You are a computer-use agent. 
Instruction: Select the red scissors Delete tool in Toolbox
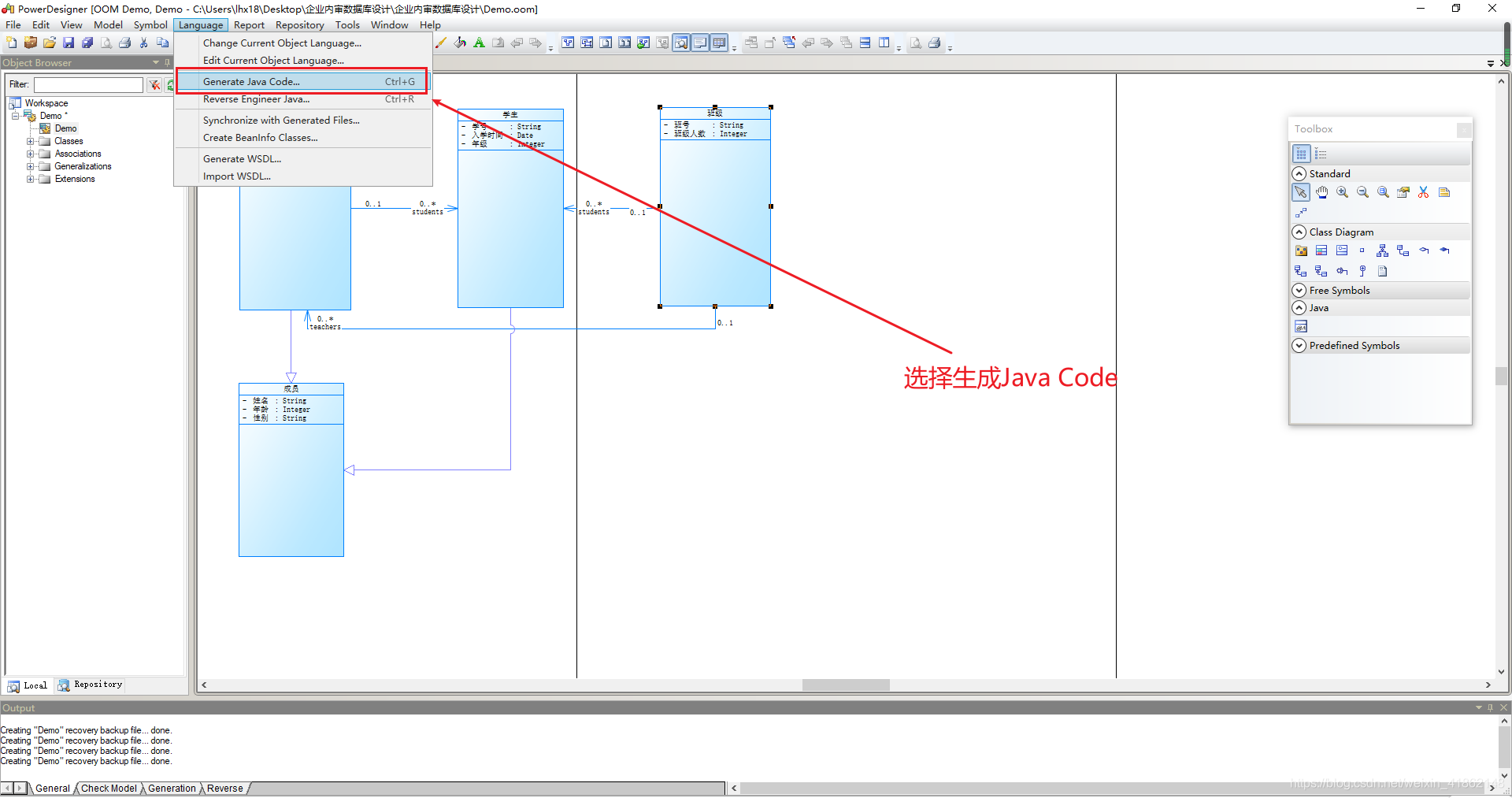pyautogui.click(x=1424, y=192)
